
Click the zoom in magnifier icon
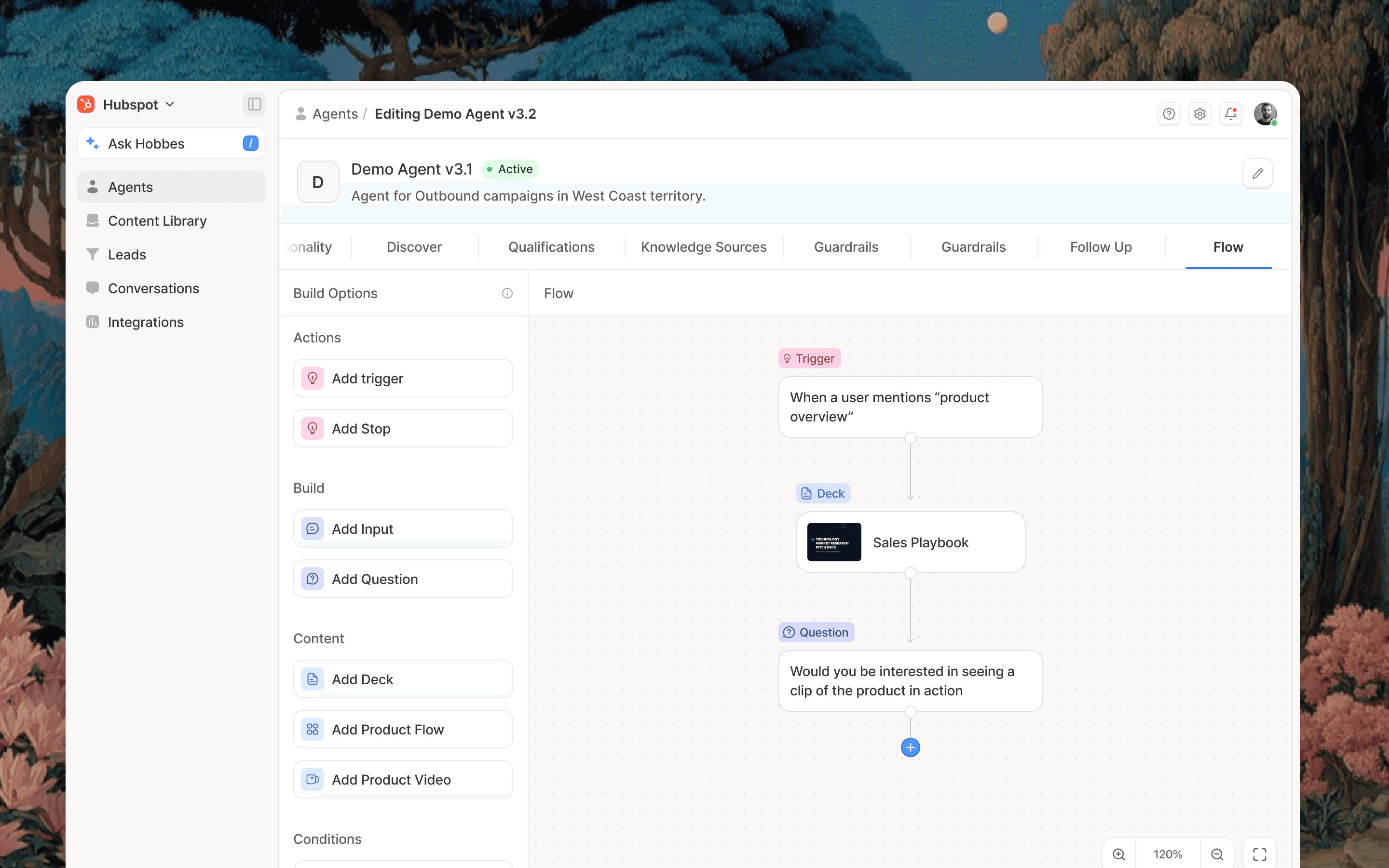(x=1118, y=854)
